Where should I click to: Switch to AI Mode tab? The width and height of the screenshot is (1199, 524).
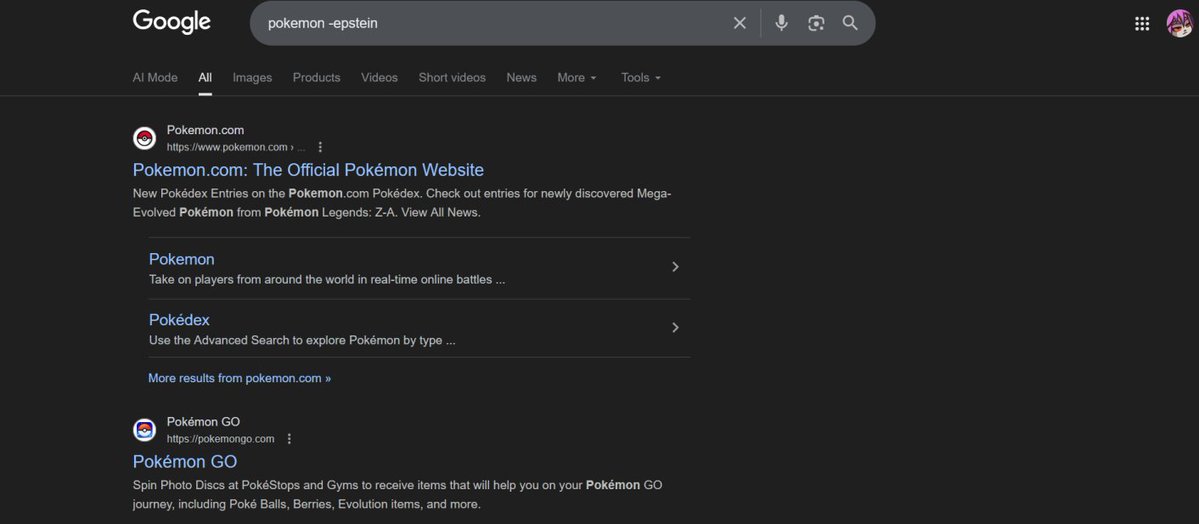(x=155, y=77)
